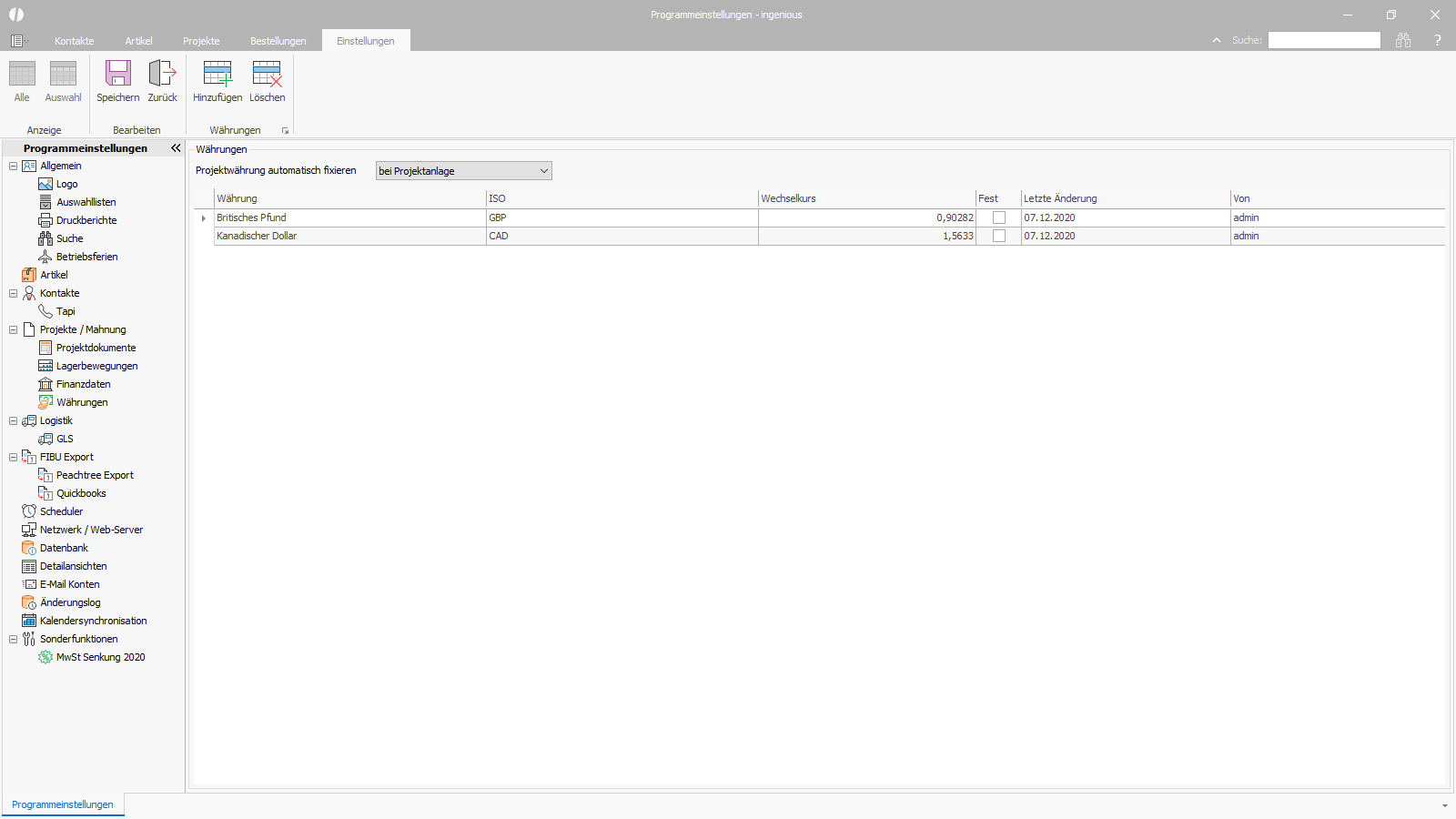Collapse the Kontakte tree node
Viewport: 1456px width, 819px height.
13,293
